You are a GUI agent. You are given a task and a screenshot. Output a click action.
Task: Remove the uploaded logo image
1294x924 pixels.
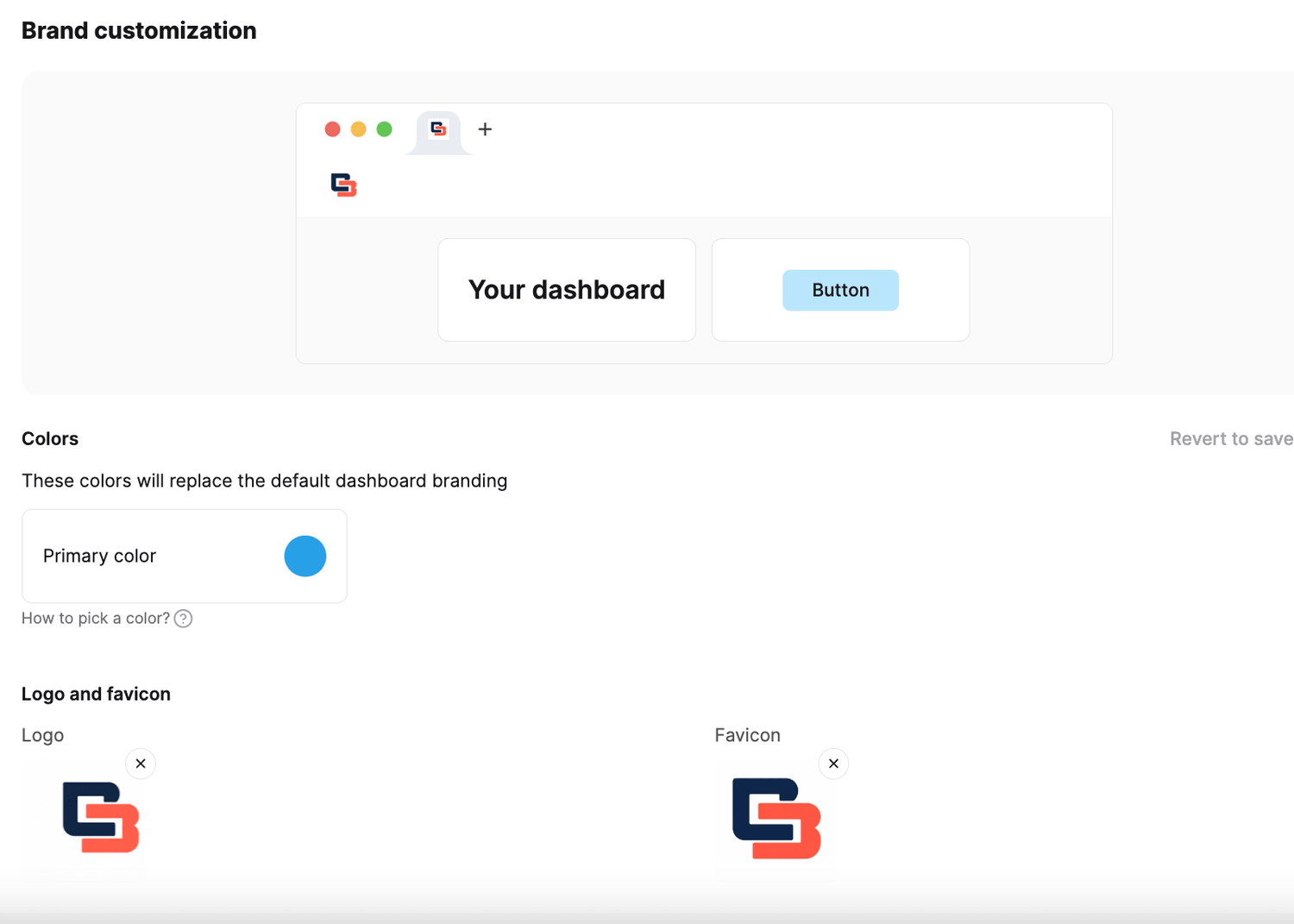tap(141, 764)
